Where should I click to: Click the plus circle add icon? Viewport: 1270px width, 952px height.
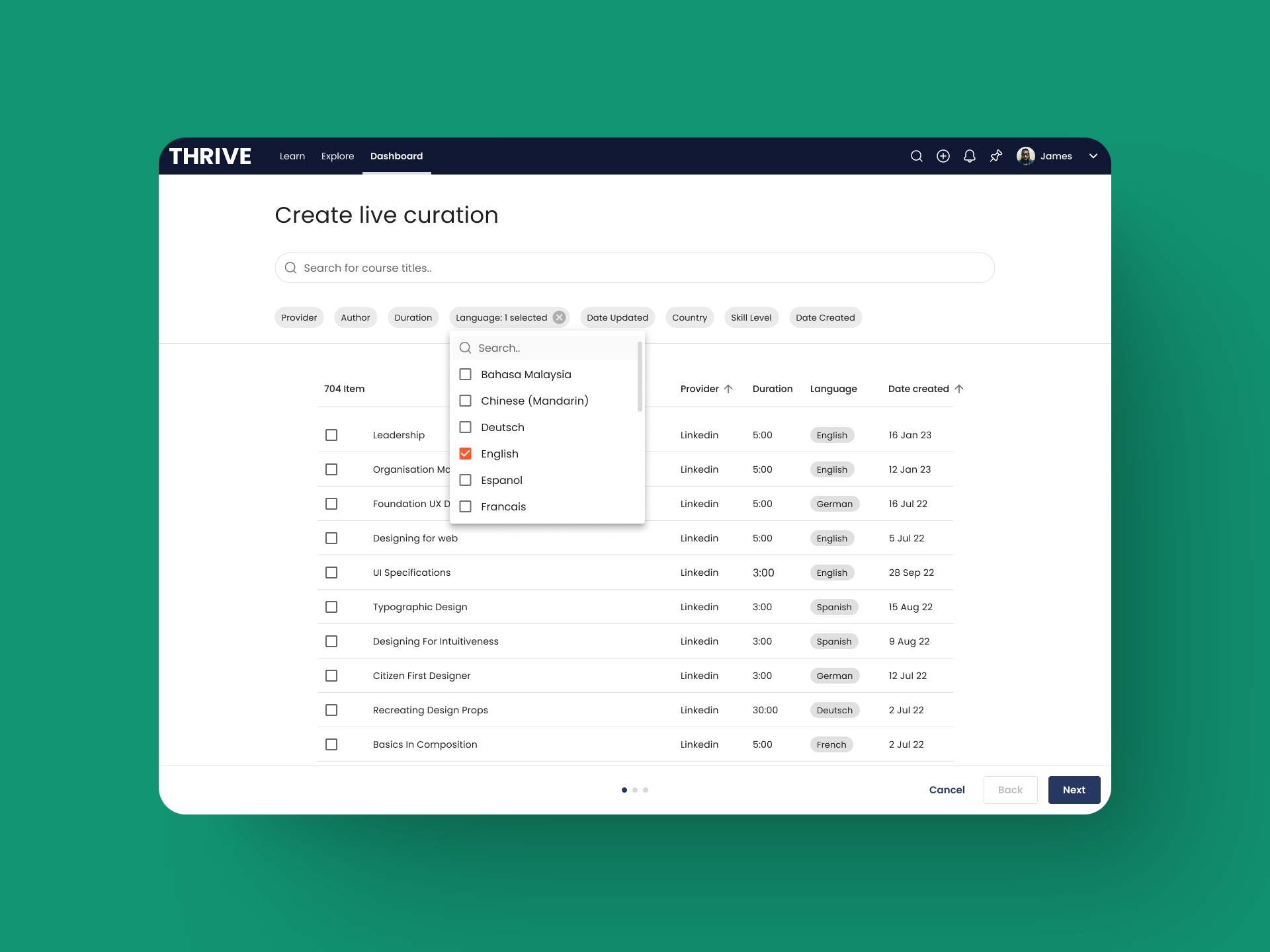943,156
